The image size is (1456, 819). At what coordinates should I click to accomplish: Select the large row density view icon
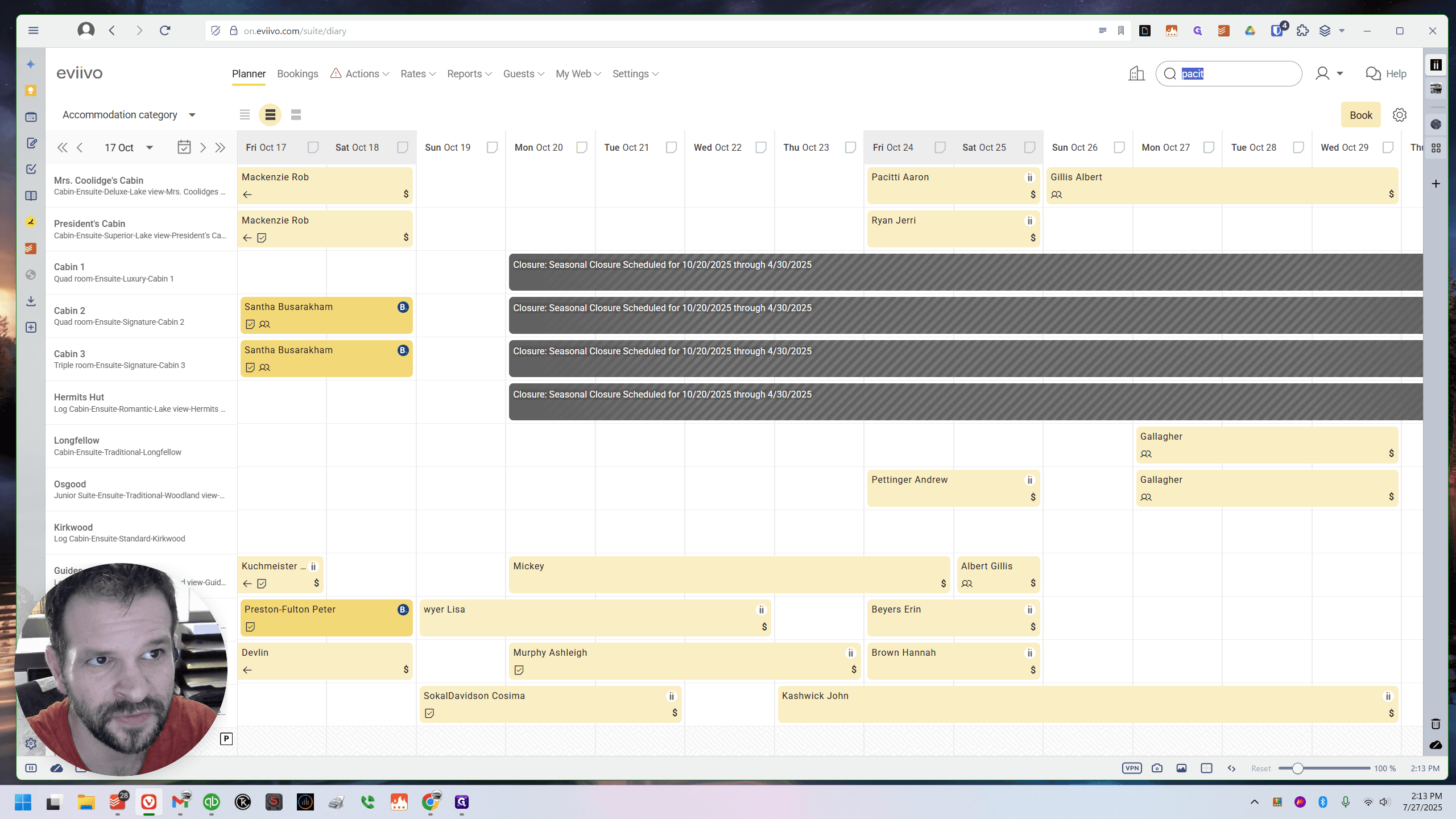296,115
